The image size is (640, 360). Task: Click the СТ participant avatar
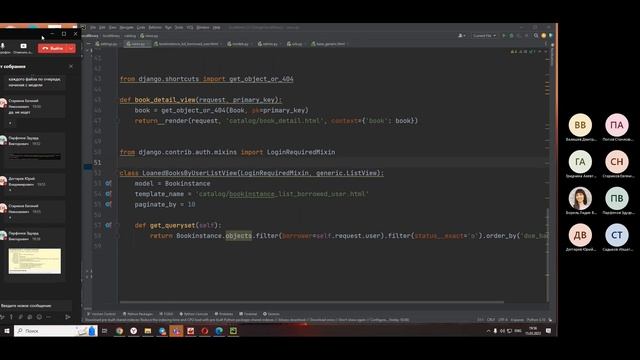[617, 235]
